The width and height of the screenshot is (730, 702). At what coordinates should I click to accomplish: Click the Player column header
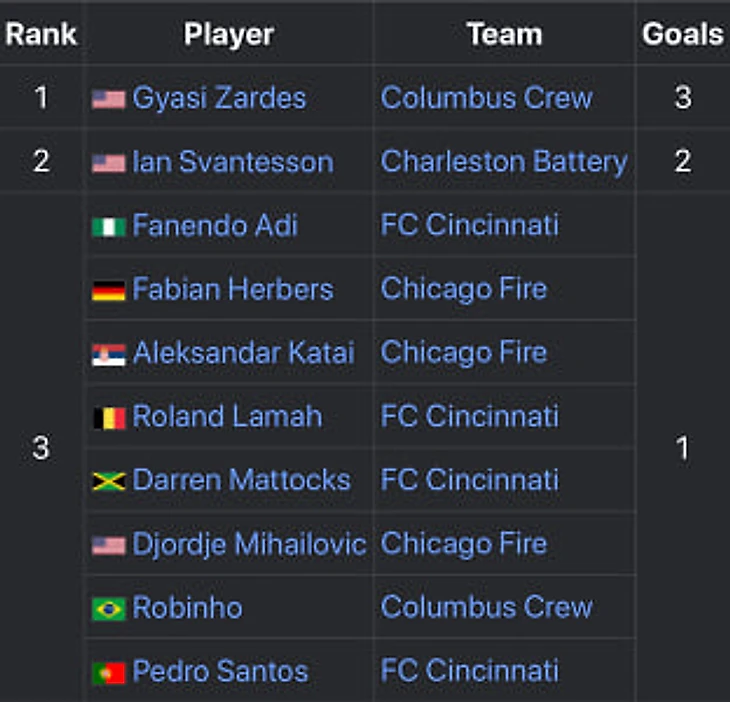point(228,34)
